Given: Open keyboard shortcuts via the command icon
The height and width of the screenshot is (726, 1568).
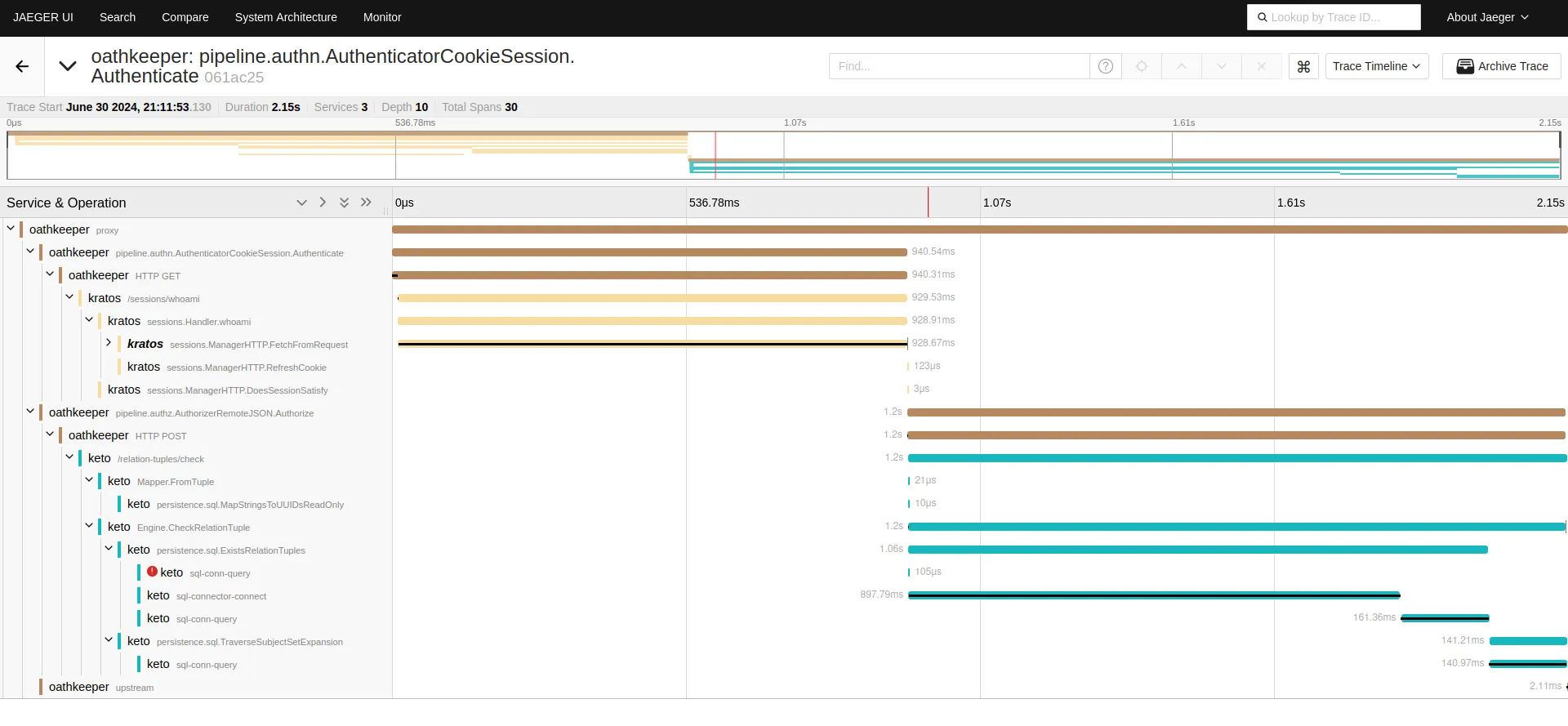Looking at the screenshot, I should tap(1303, 66).
